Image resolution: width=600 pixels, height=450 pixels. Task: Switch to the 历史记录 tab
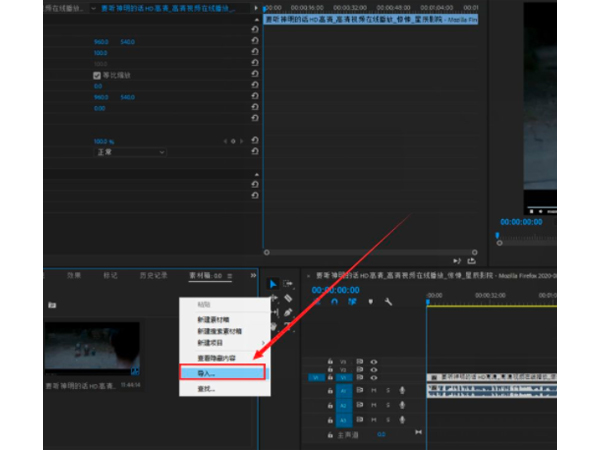152,275
